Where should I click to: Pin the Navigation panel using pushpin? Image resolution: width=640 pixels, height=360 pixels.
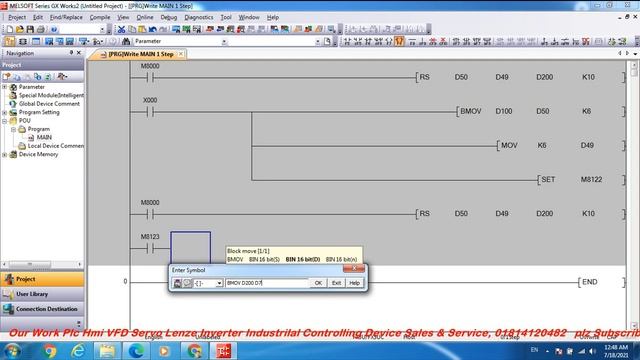(x=71, y=53)
